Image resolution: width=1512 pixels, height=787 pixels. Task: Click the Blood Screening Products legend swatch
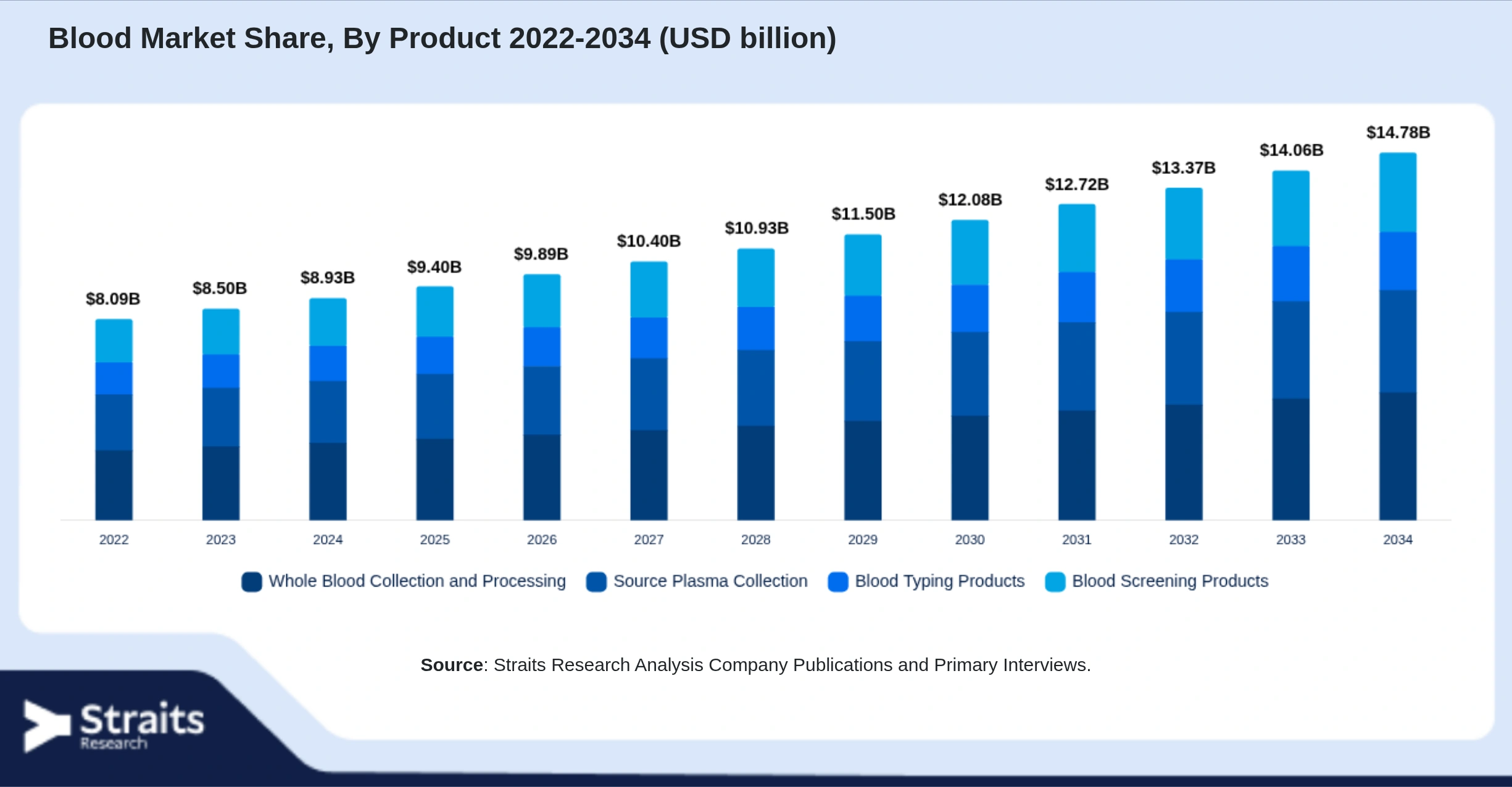point(1055,582)
